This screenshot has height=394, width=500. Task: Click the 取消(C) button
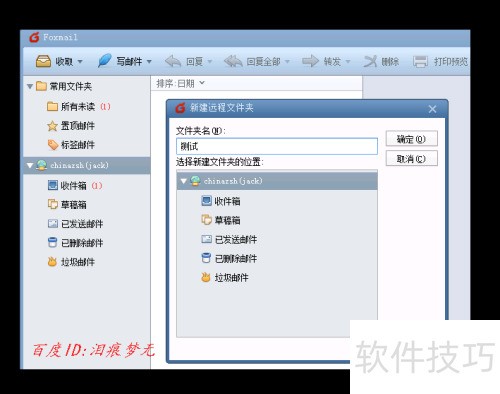pos(411,159)
